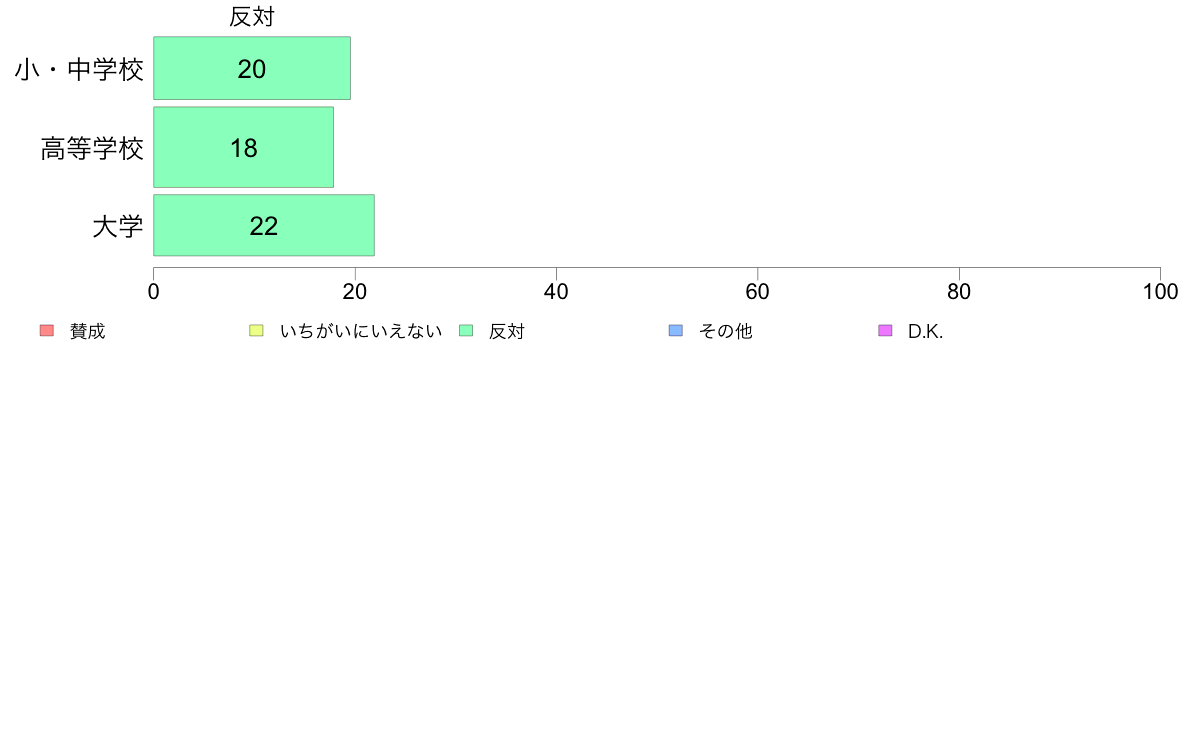This screenshot has height=736, width=1188.
Task: Click the blue その他 legend swatch
Action: pyautogui.click(x=676, y=330)
